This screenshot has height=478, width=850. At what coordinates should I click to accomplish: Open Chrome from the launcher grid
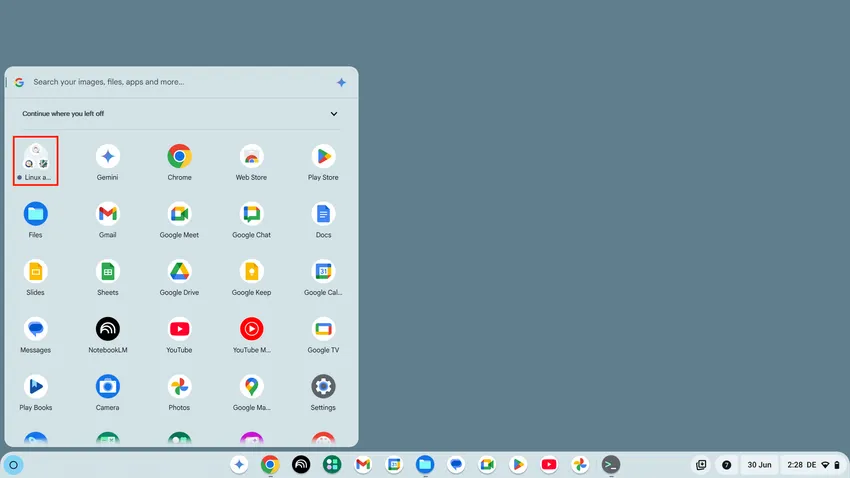point(179,162)
